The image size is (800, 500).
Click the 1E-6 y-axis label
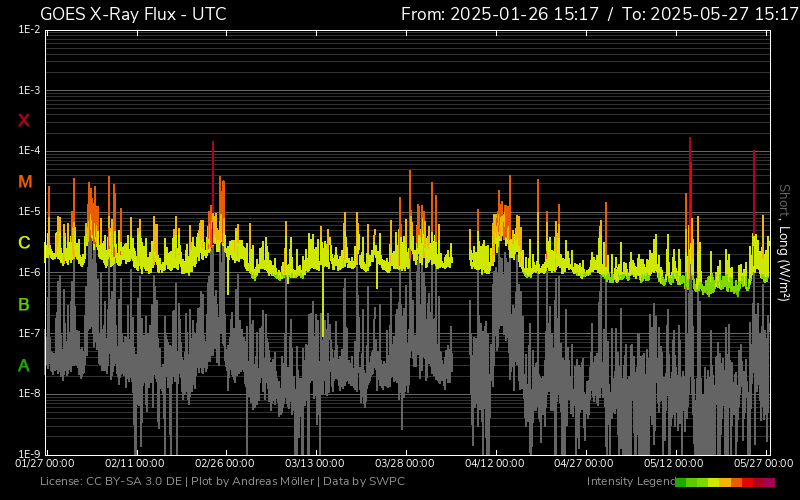(29, 272)
